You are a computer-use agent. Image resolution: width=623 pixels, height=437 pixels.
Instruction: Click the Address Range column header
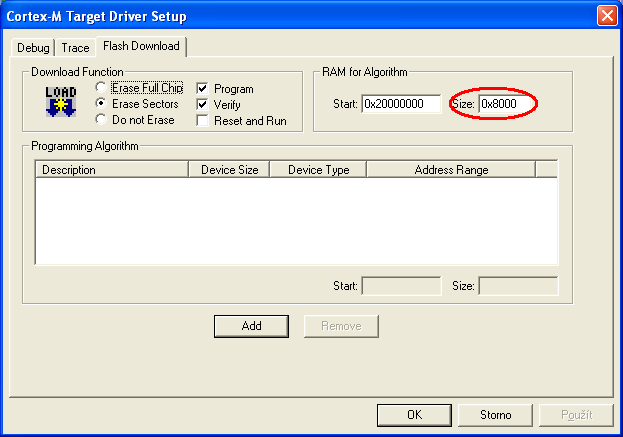click(451, 170)
